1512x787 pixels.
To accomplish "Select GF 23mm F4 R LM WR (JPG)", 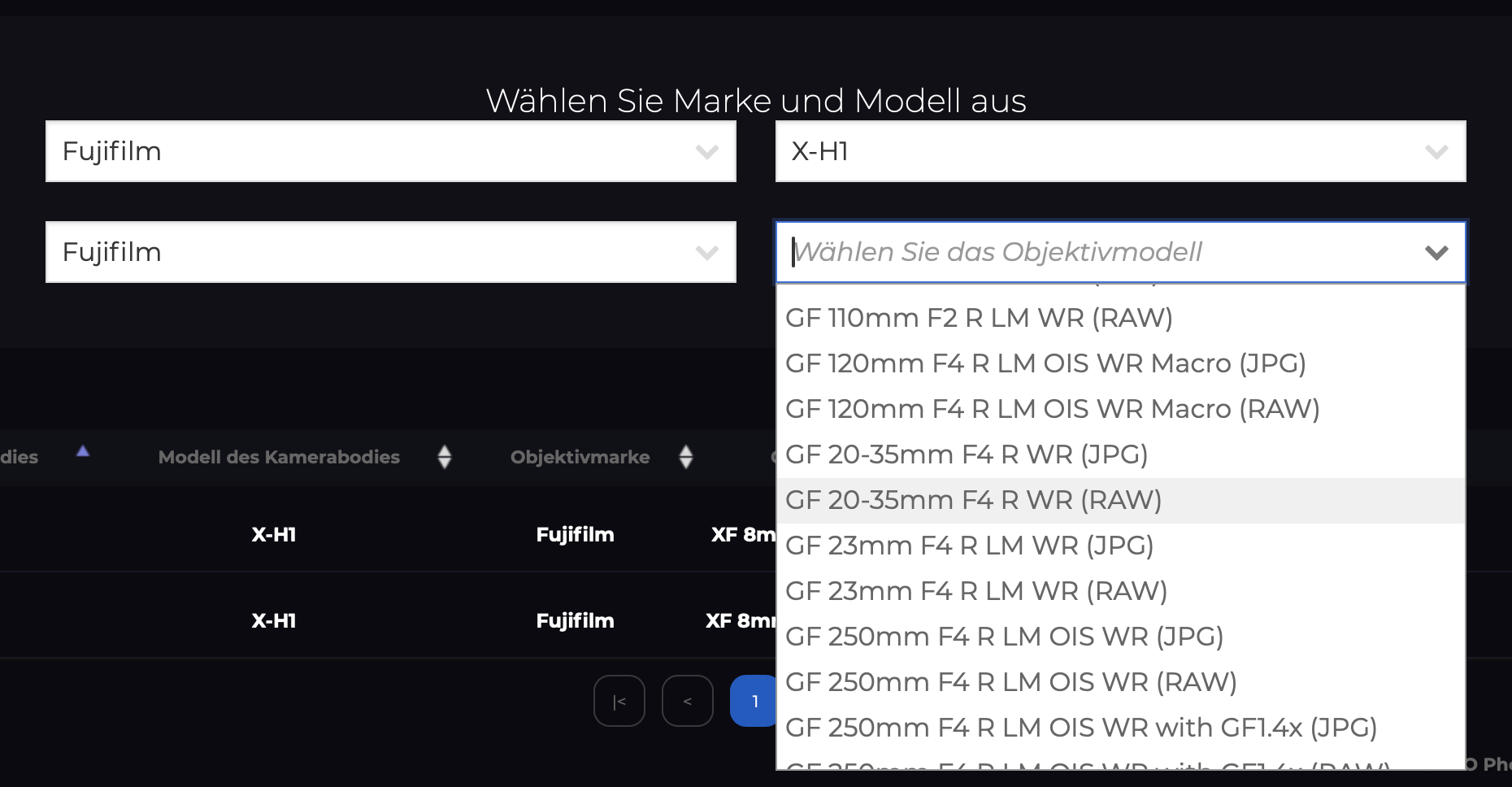I will coord(1121,546).
